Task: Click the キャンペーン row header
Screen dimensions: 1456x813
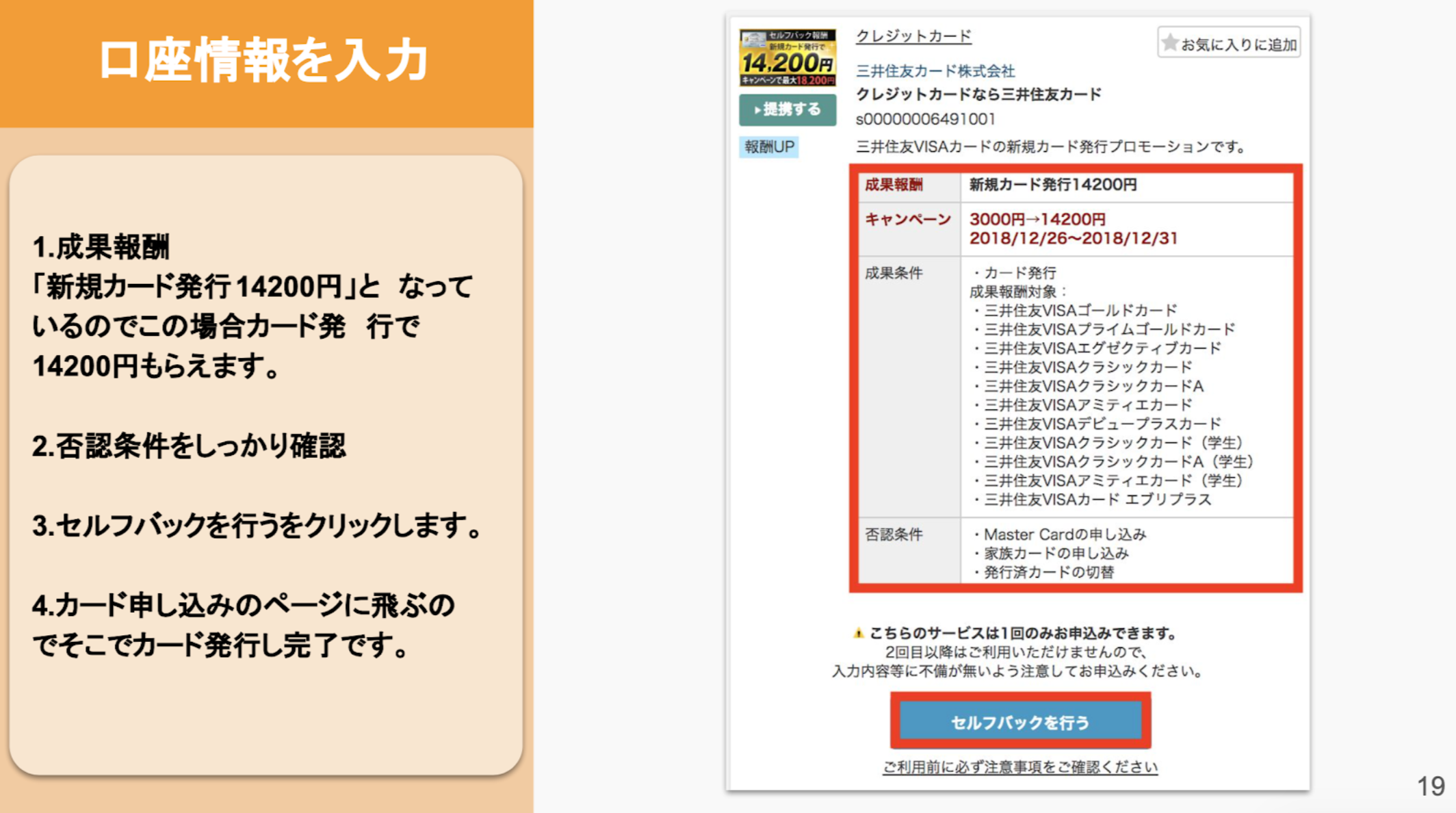Action: [909, 229]
